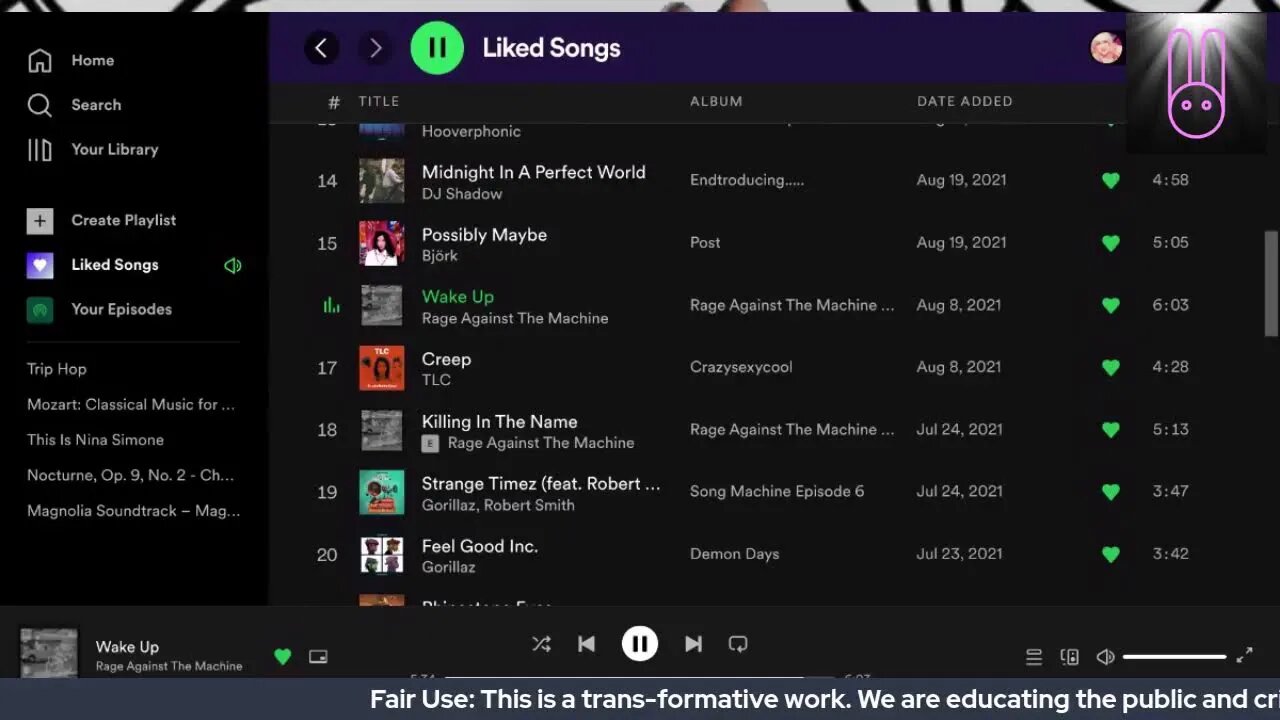The image size is (1280, 720).
Task: Unlike Creep with its green heart
Action: point(1110,367)
